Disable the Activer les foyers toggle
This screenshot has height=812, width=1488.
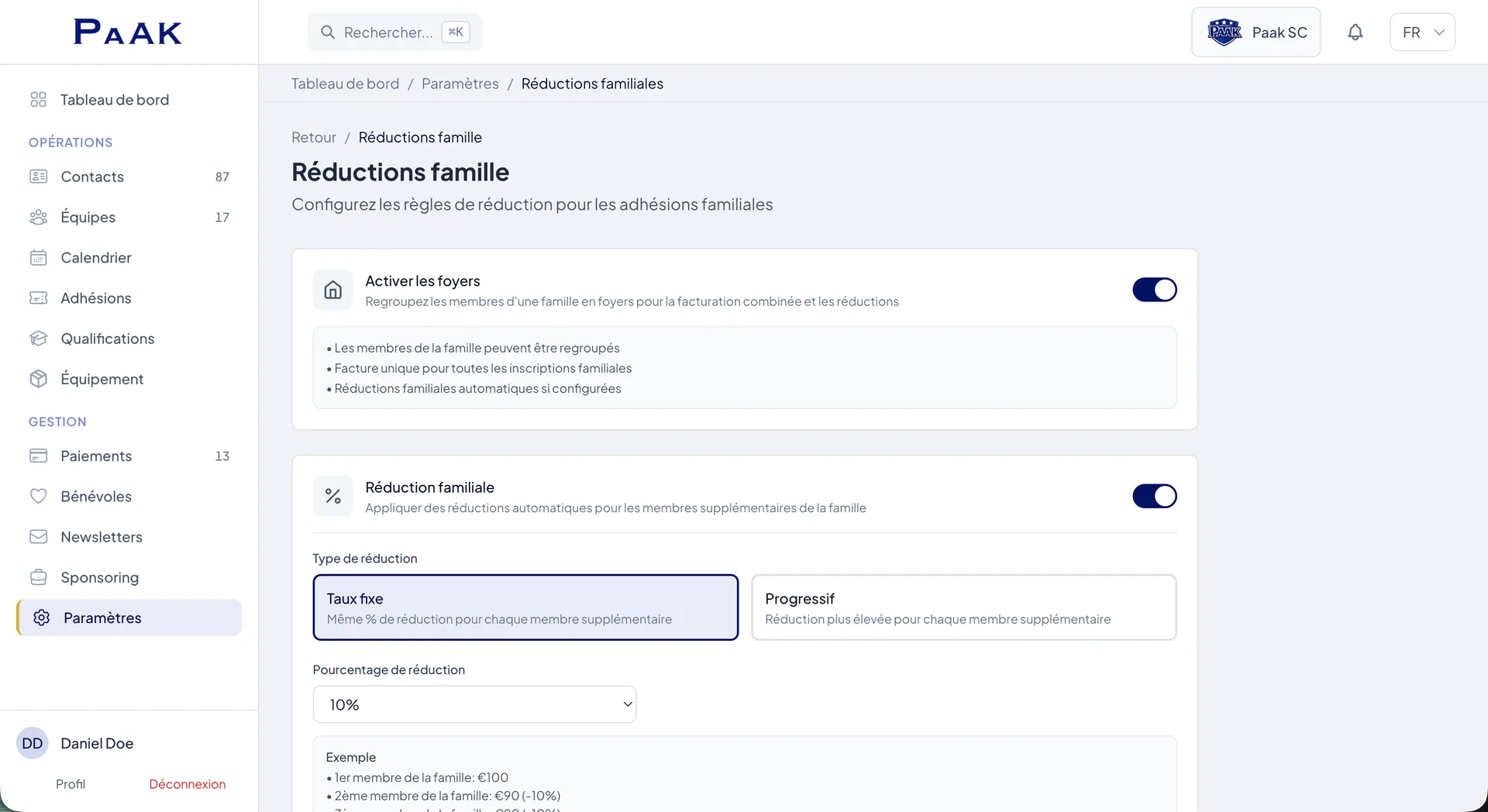[1154, 290]
